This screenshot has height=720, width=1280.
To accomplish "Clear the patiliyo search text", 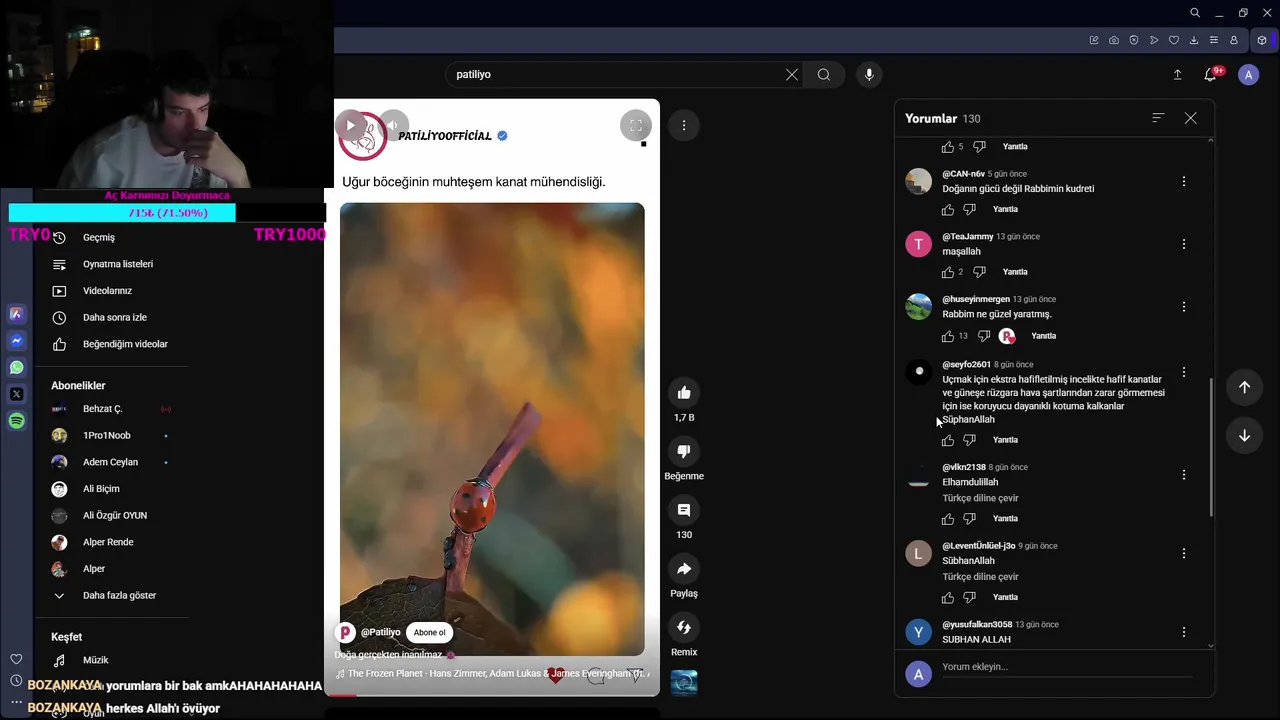I will (x=792, y=74).
